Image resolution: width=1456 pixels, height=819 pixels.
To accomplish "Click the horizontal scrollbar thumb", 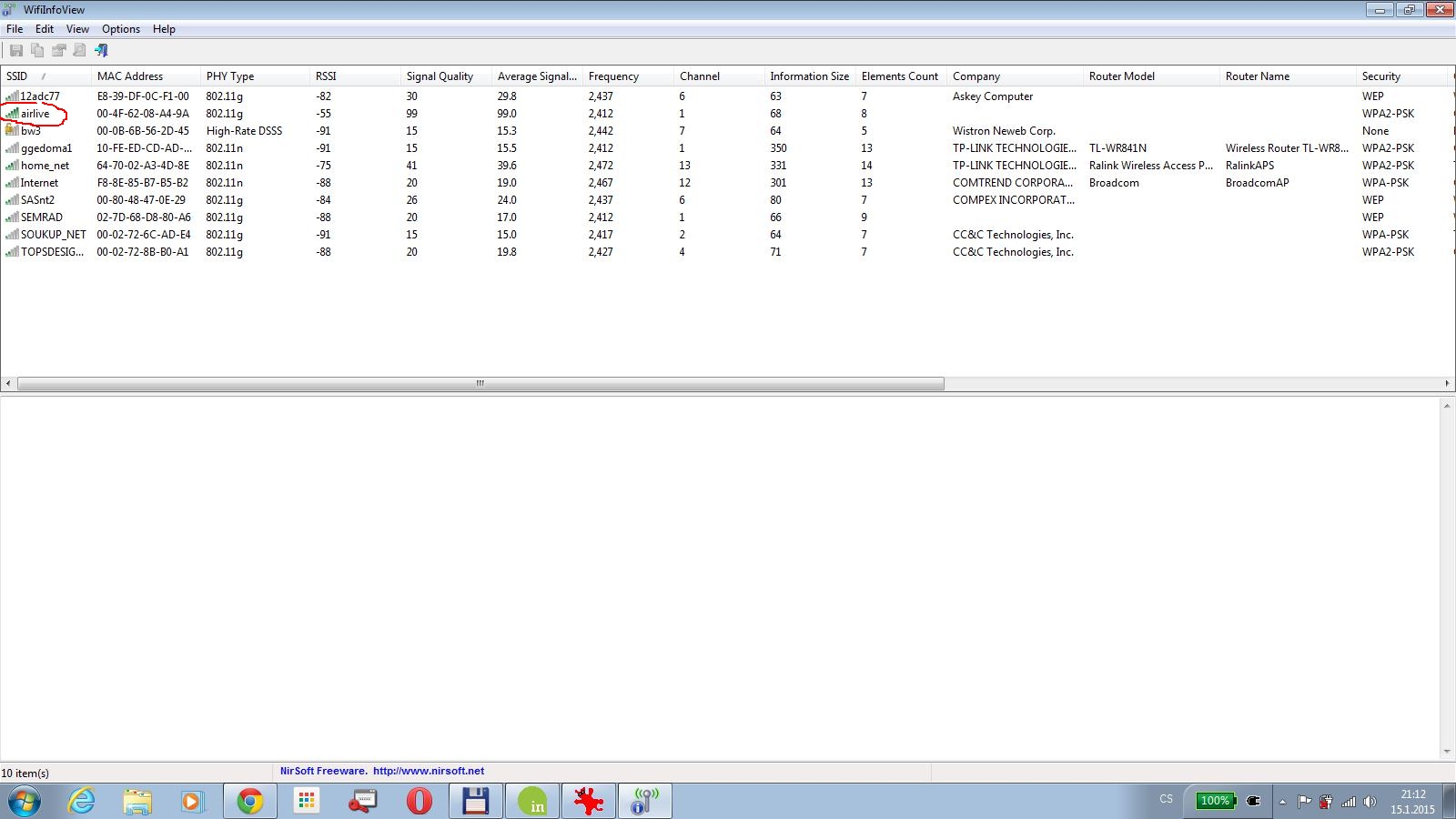I will click(x=480, y=383).
